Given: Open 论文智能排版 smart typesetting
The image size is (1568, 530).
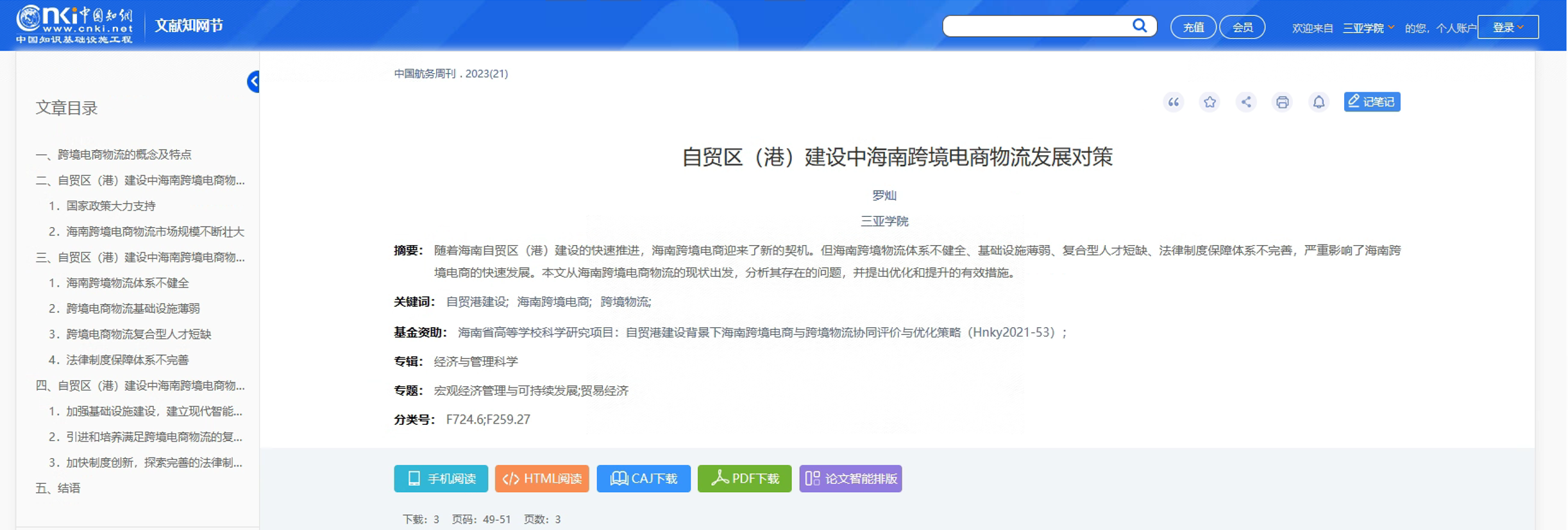Looking at the screenshot, I should pyautogui.click(x=850, y=479).
